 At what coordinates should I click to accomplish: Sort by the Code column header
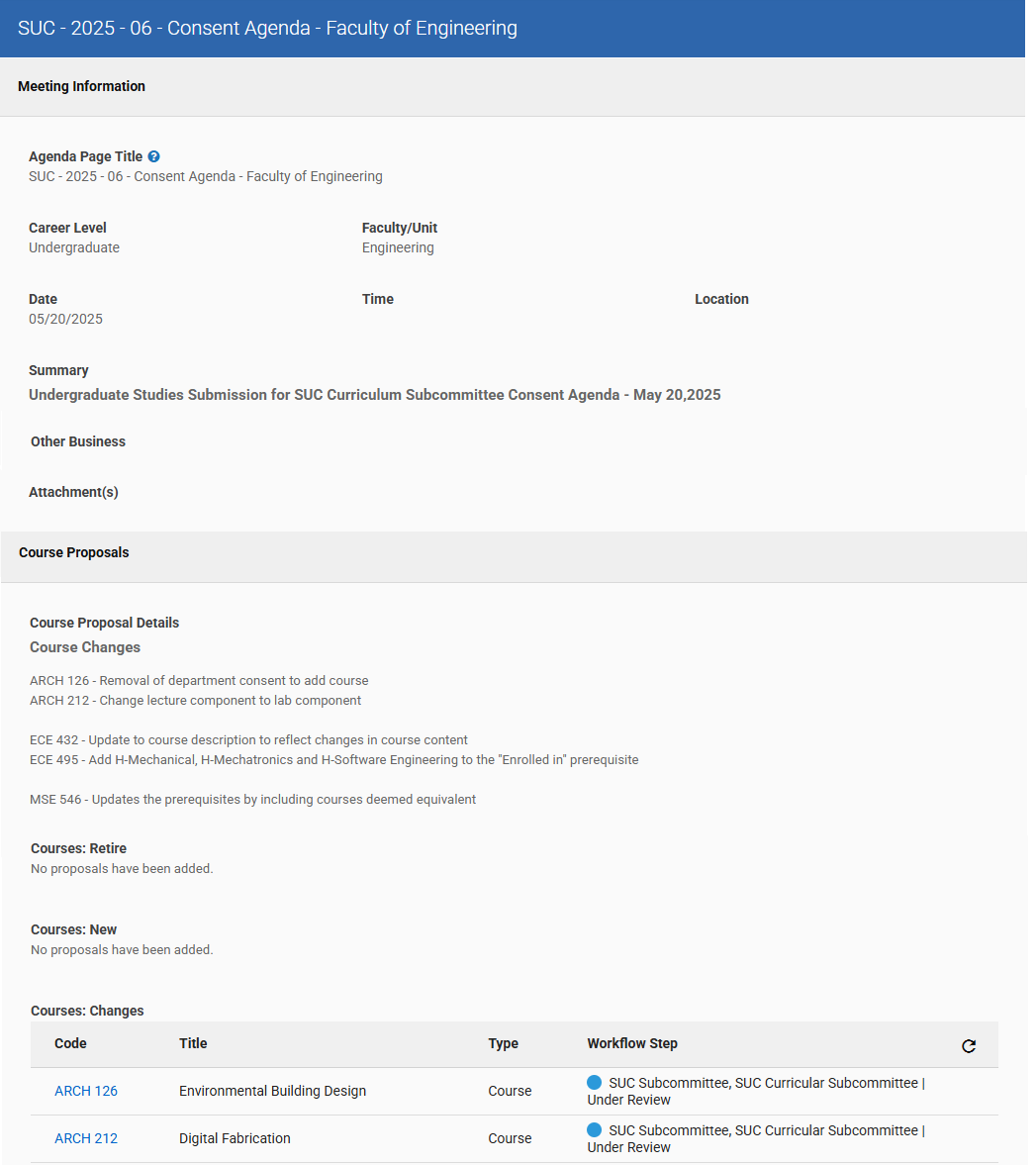[70, 1043]
